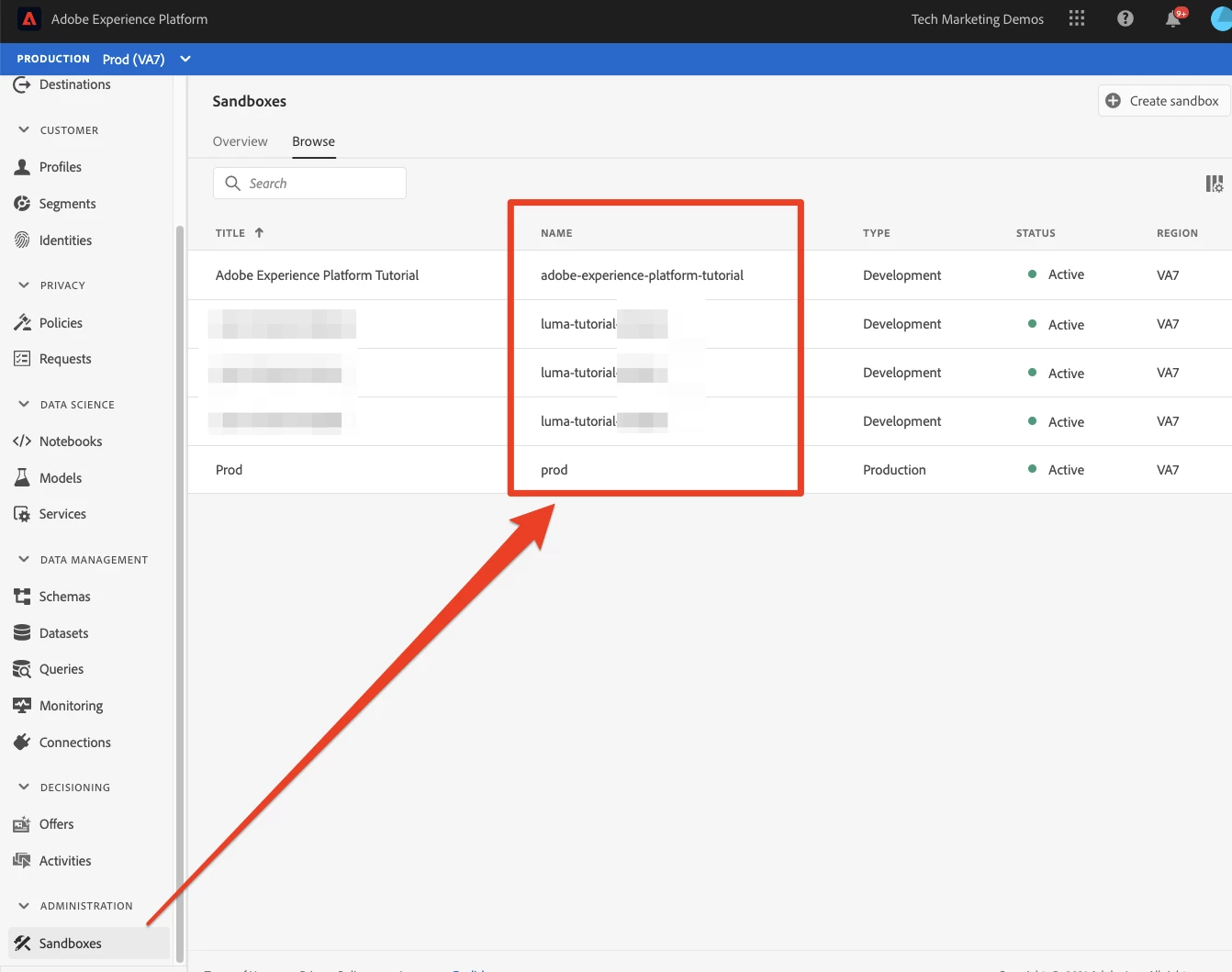1232x972 pixels.
Task: Open the column settings icon
Action: 1214,184
